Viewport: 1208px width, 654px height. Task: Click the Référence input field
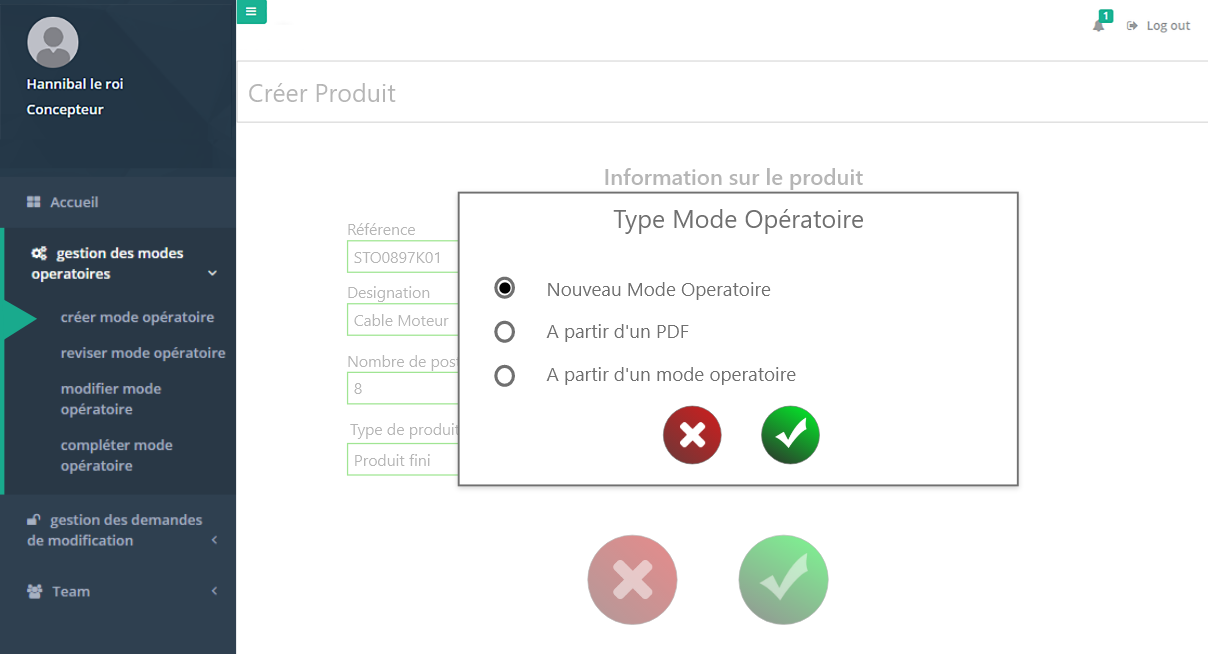pyautogui.click(x=403, y=256)
